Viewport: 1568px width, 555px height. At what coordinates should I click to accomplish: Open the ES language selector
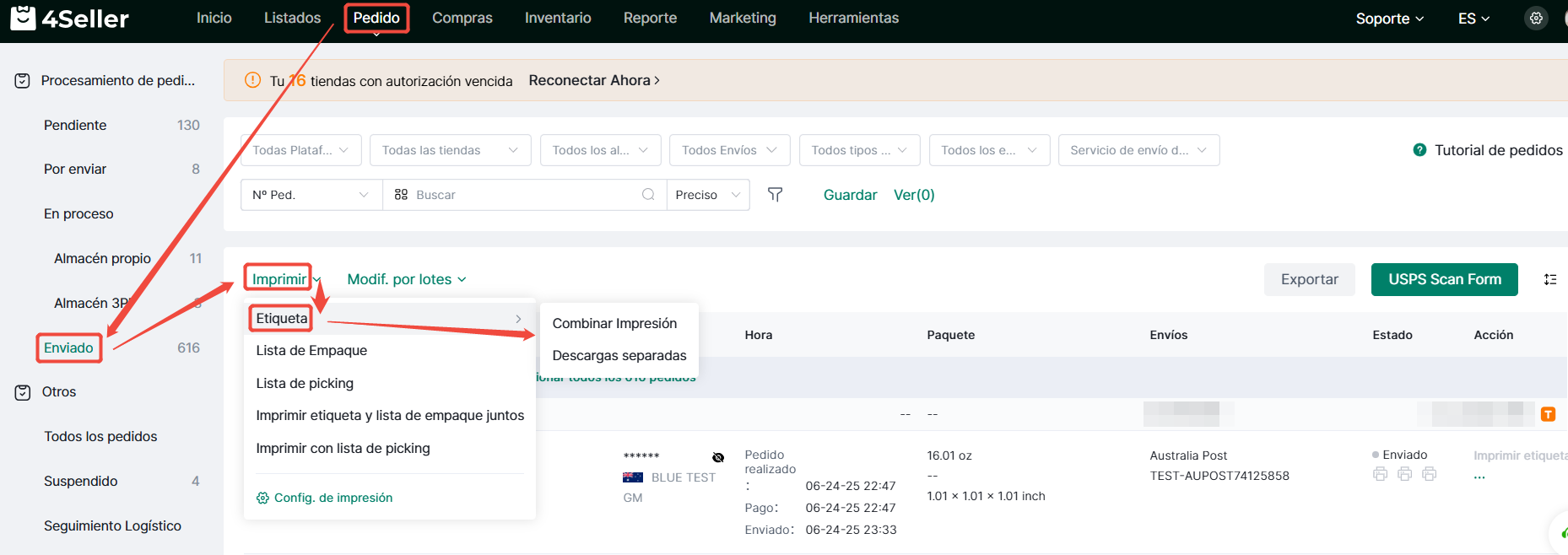click(1473, 19)
